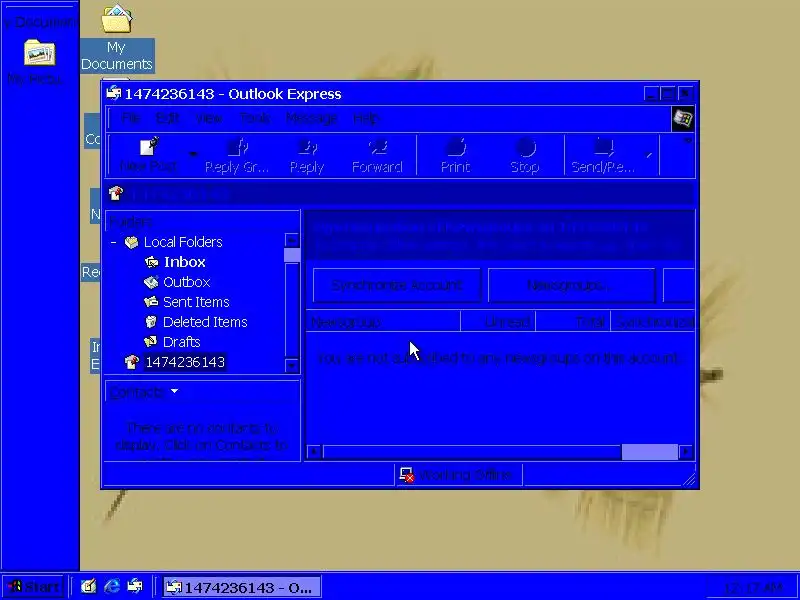Image resolution: width=800 pixels, height=600 pixels.
Task: Select the Local Folders item
Action: 183,242
